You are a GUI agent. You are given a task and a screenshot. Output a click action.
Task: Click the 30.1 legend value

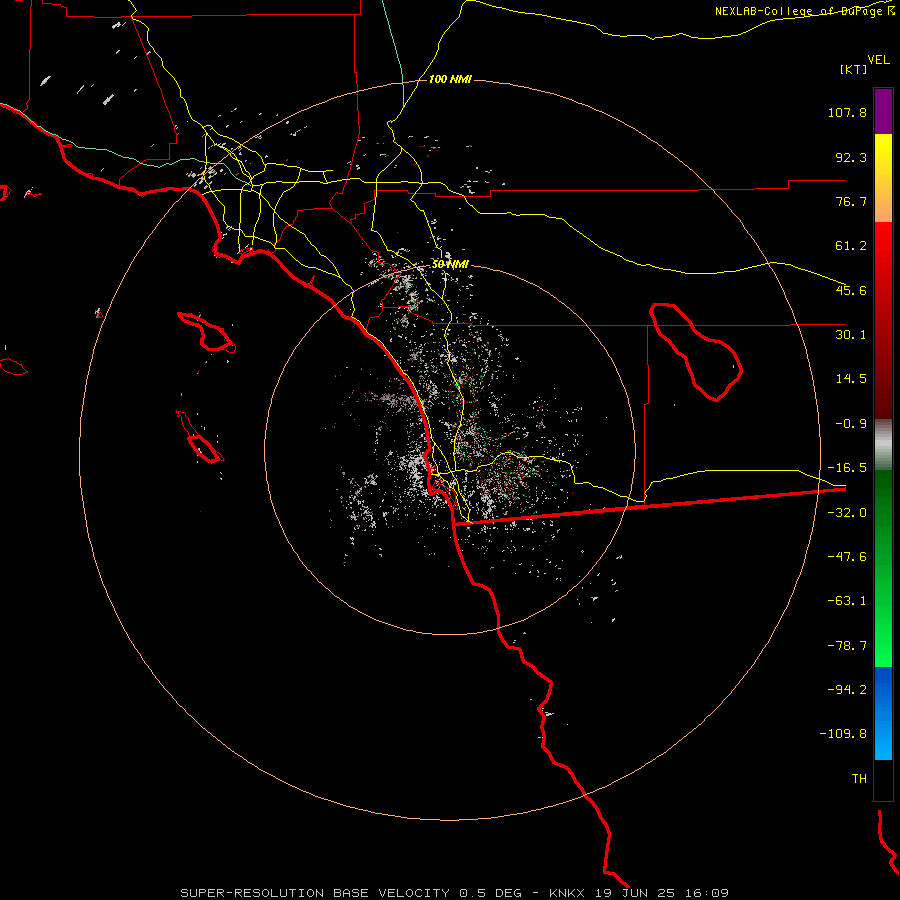click(x=851, y=335)
